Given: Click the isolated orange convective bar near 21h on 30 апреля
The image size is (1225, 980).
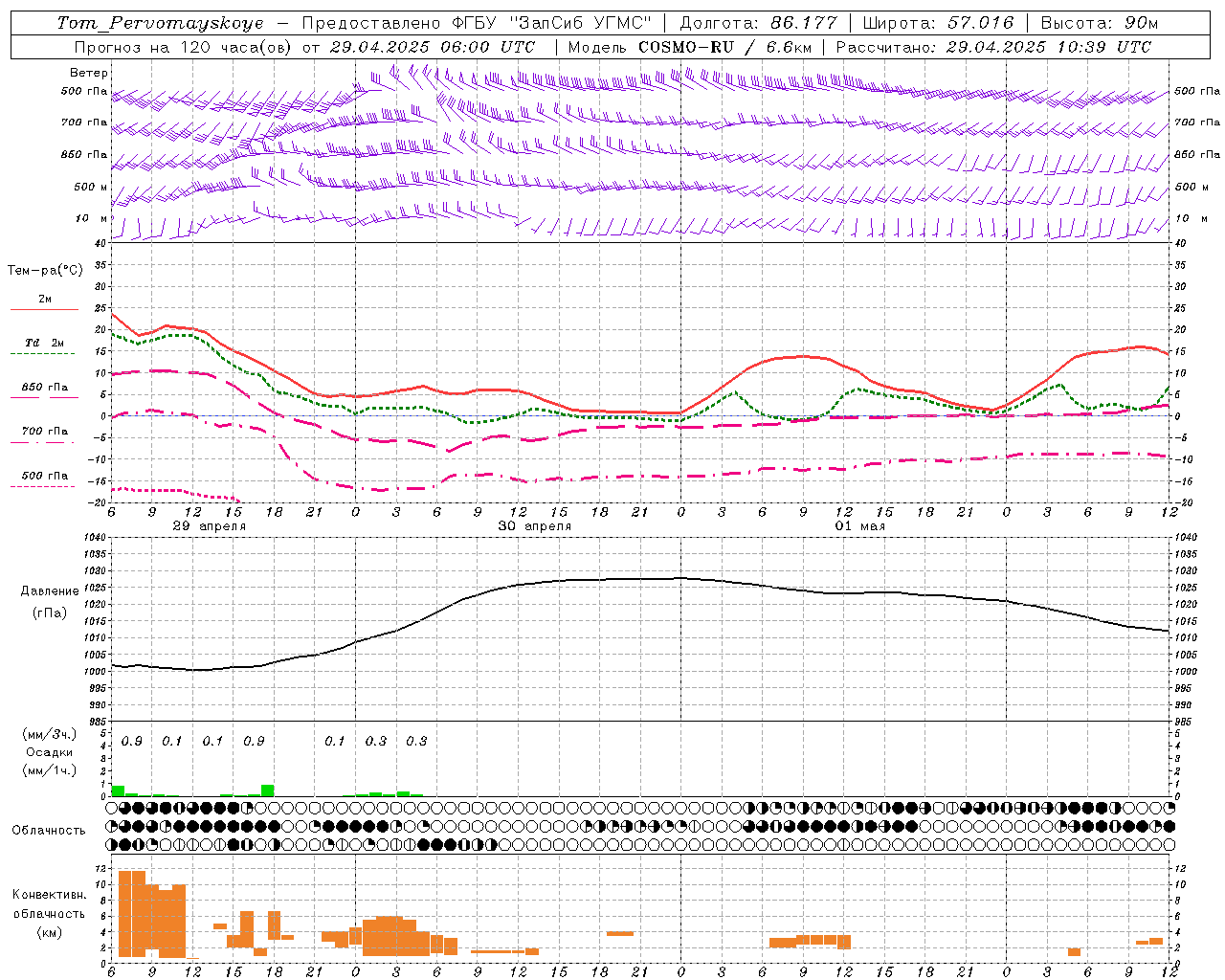Looking at the screenshot, I should click(x=620, y=933).
